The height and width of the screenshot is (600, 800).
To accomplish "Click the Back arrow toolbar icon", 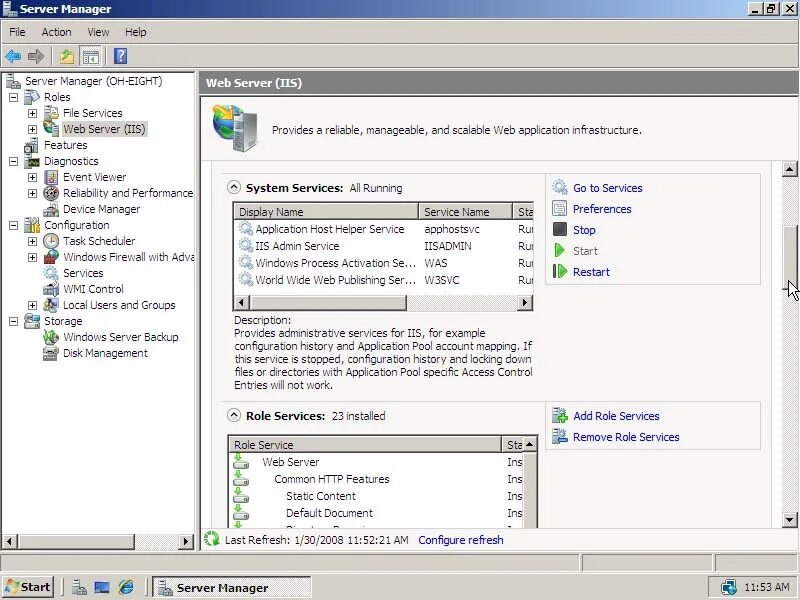I will pos(13,56).
